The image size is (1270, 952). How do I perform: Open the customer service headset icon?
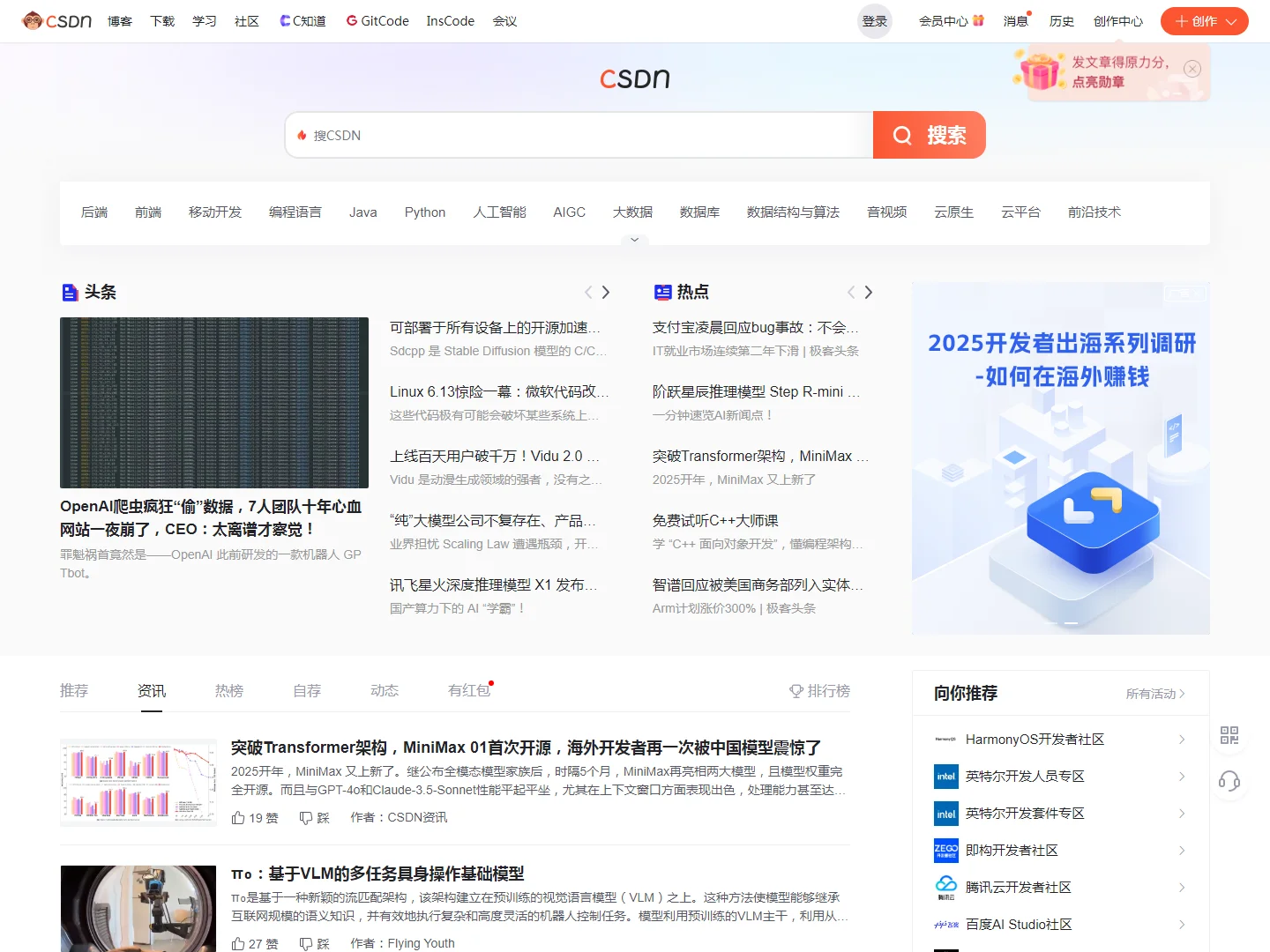(x=1229, y=781)
